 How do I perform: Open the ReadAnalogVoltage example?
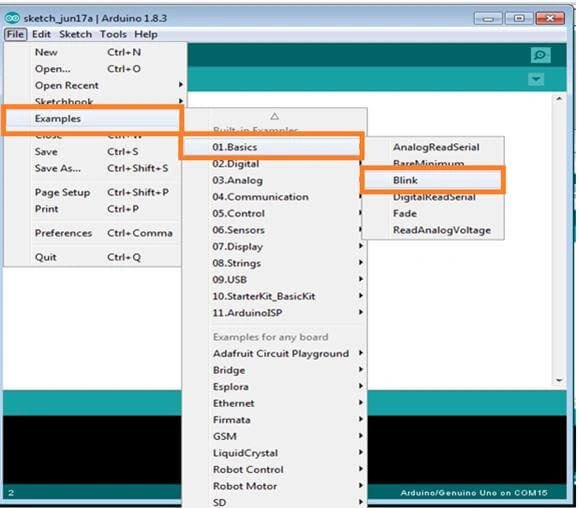433,230
